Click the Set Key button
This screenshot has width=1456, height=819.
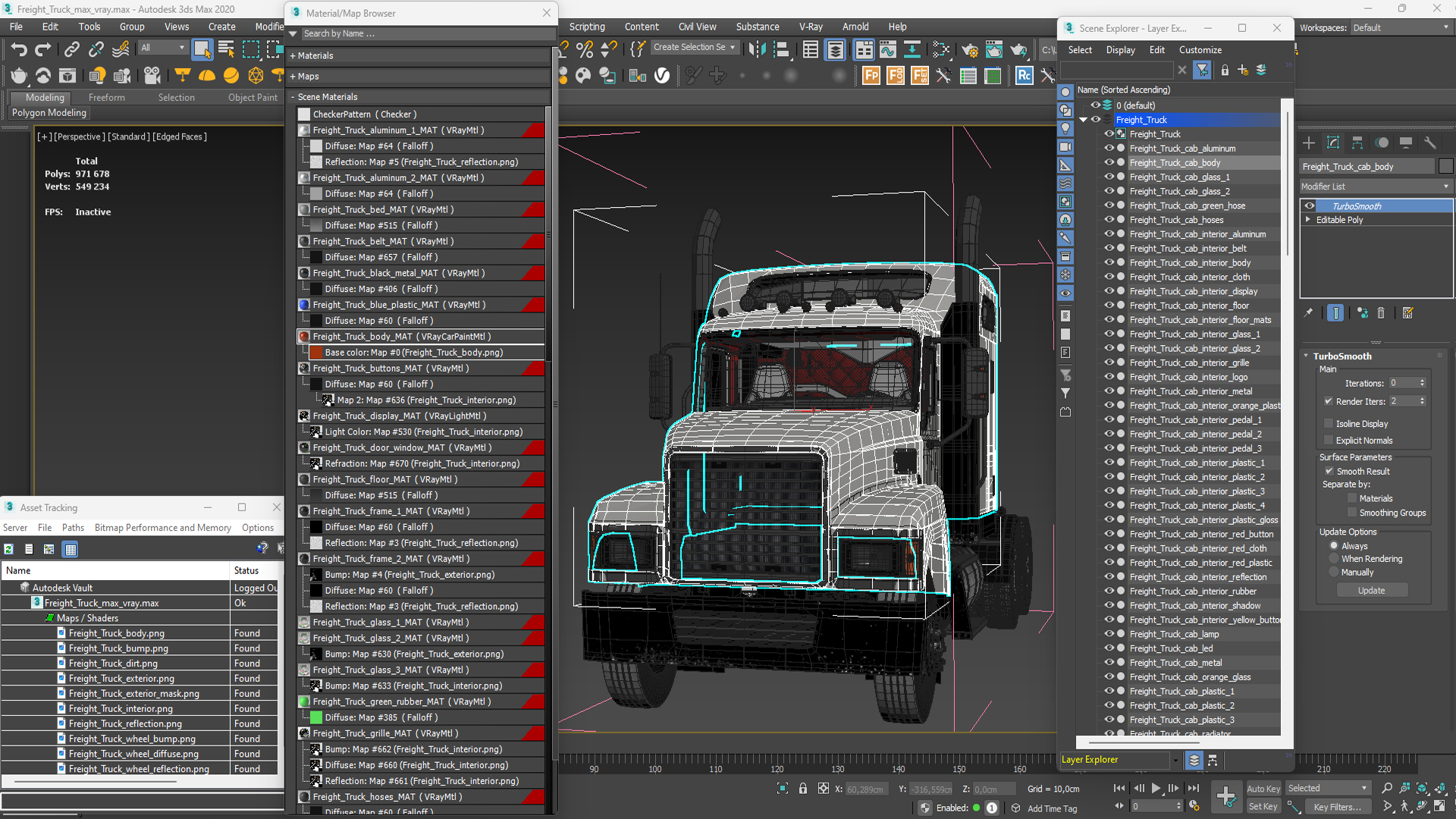(1263, 807)
